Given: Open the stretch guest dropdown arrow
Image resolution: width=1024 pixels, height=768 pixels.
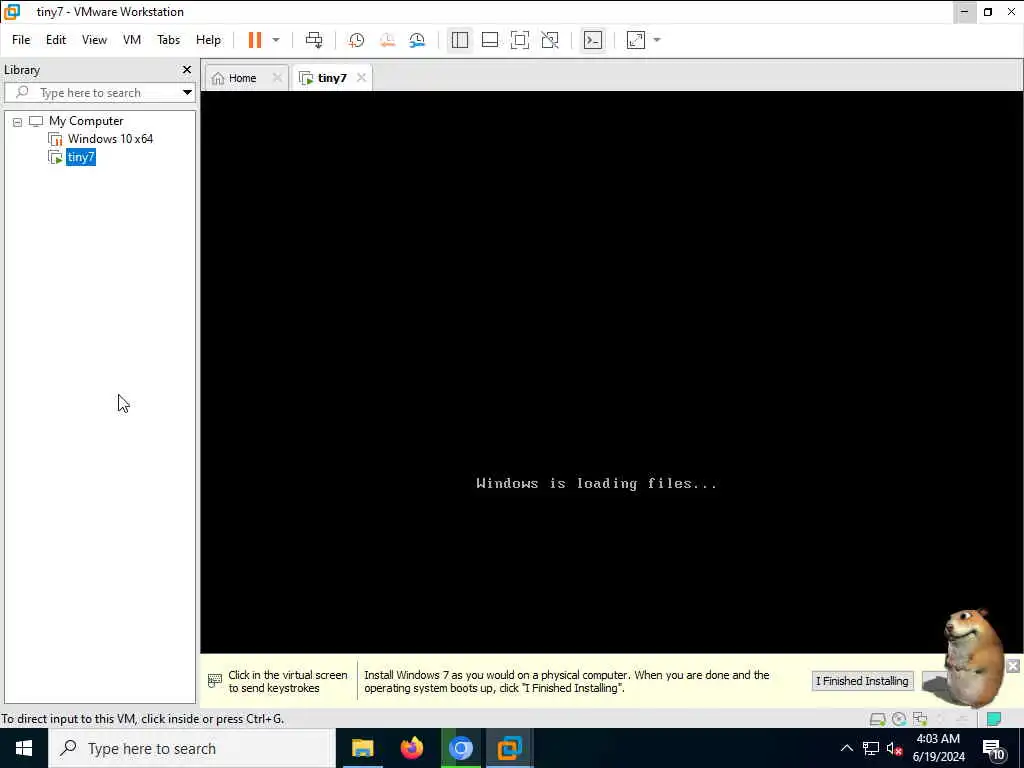Looking at the screenshot, I should click(x=657, y=40).
